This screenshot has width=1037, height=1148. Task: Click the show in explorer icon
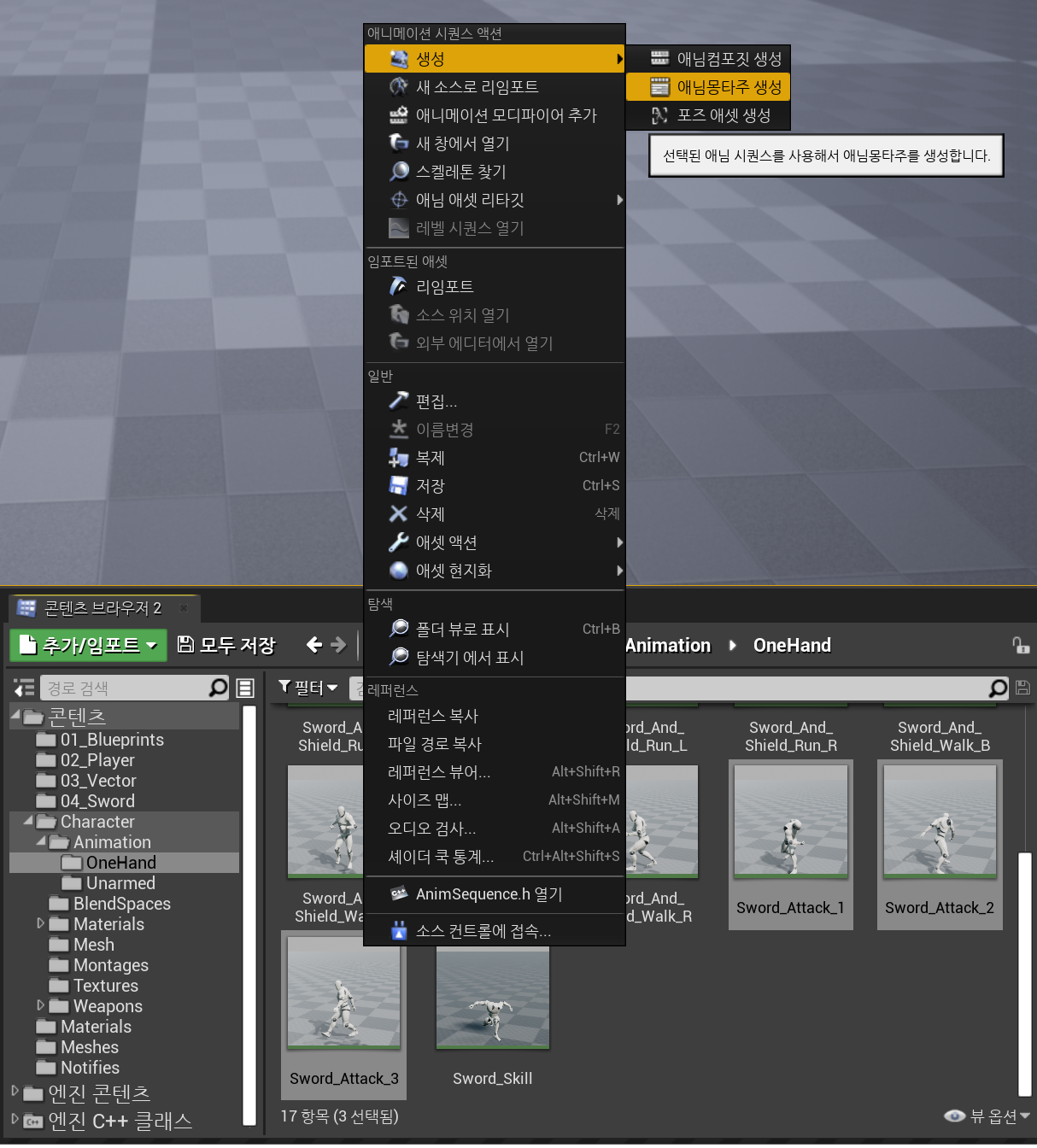click(x=399, y=658)
